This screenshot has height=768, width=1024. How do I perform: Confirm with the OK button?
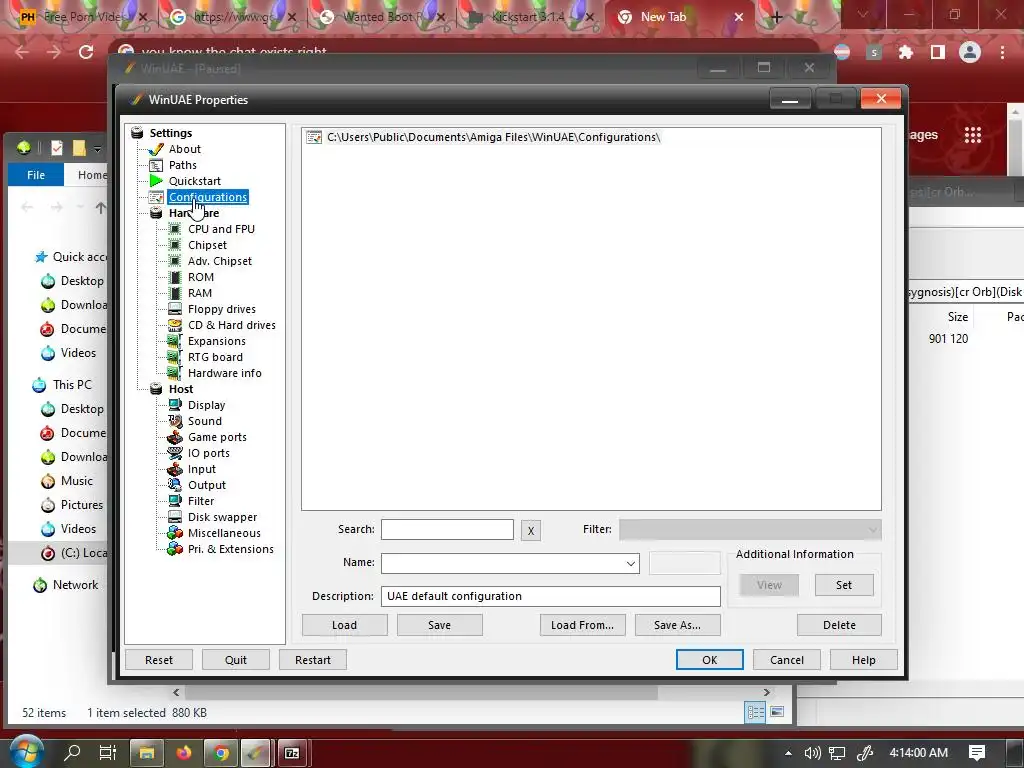[710, 660]
